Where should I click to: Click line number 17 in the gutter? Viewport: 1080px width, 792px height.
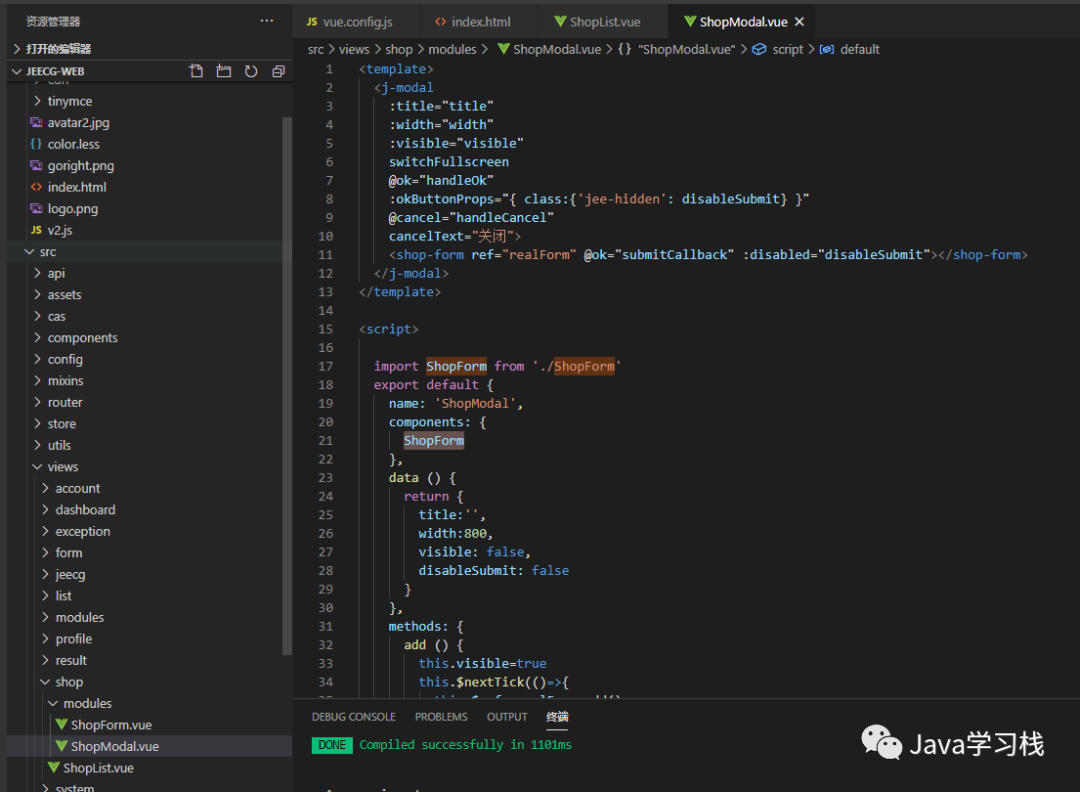click(x=325, y=366)
